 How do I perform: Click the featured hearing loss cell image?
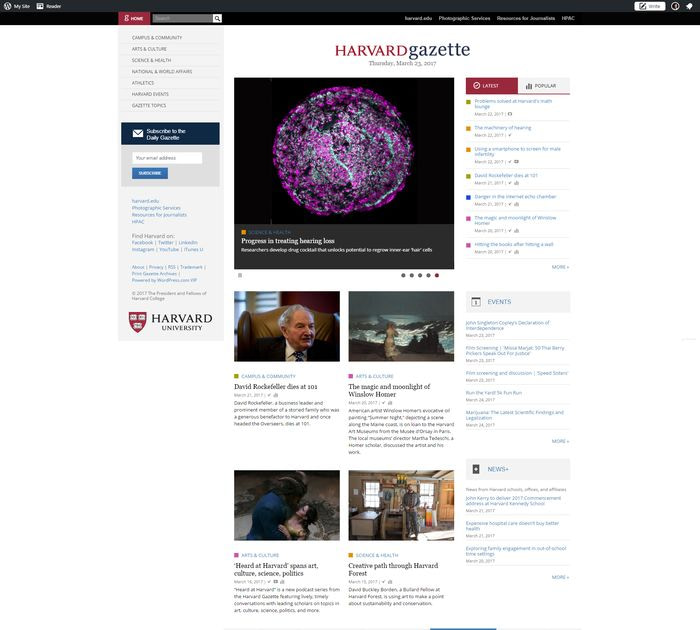344,150
